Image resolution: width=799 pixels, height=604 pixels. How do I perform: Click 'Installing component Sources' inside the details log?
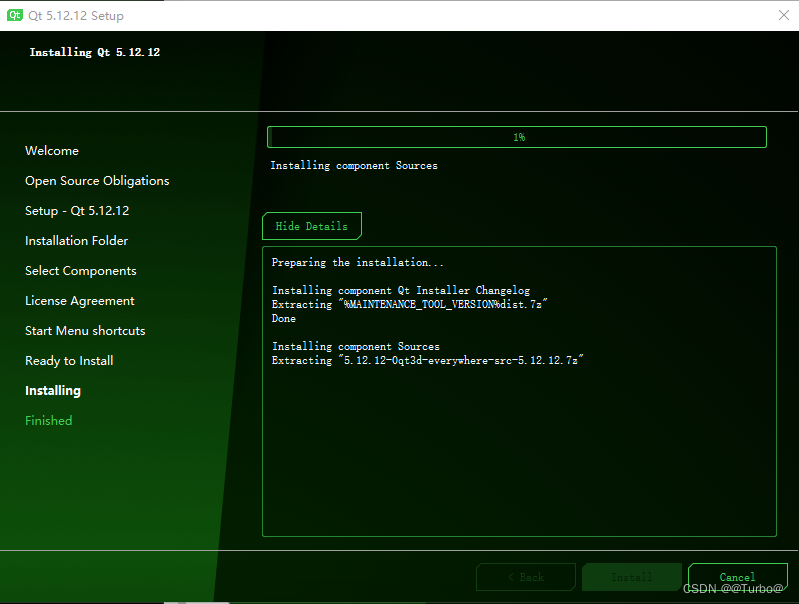[x=356, y=347]
